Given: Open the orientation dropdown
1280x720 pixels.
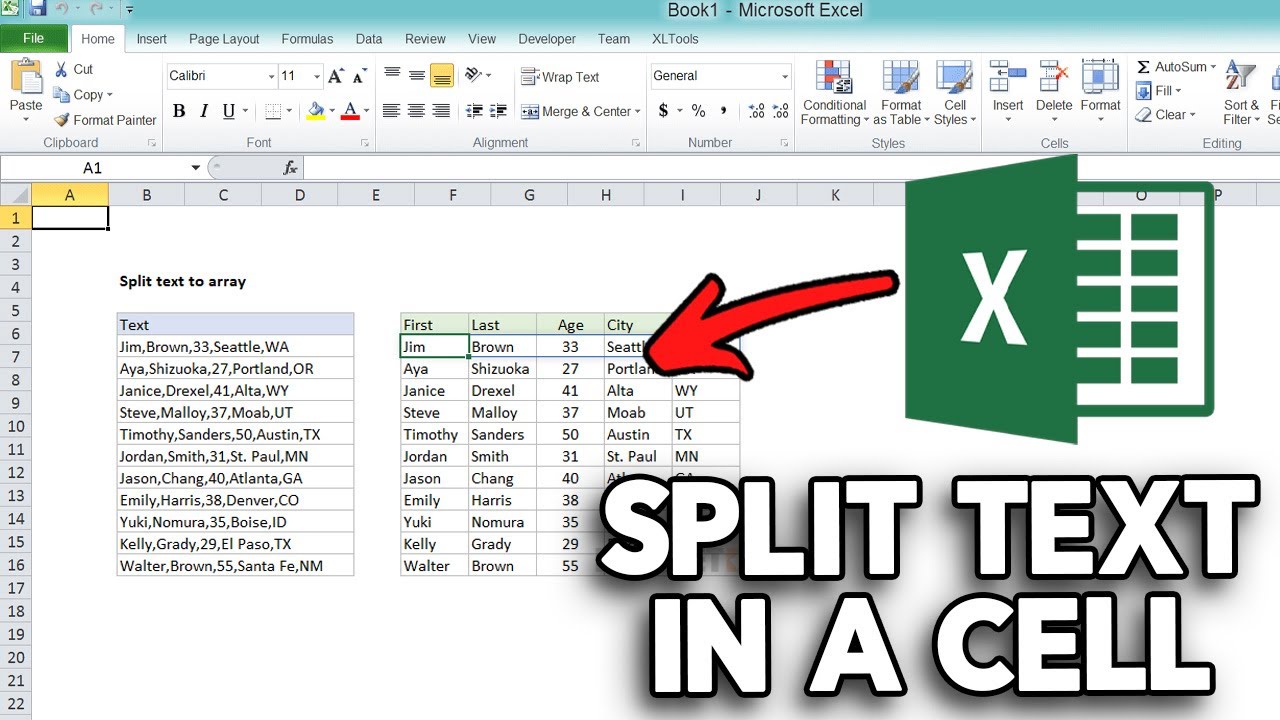Looking at the screenshot, I should (478, 76).
